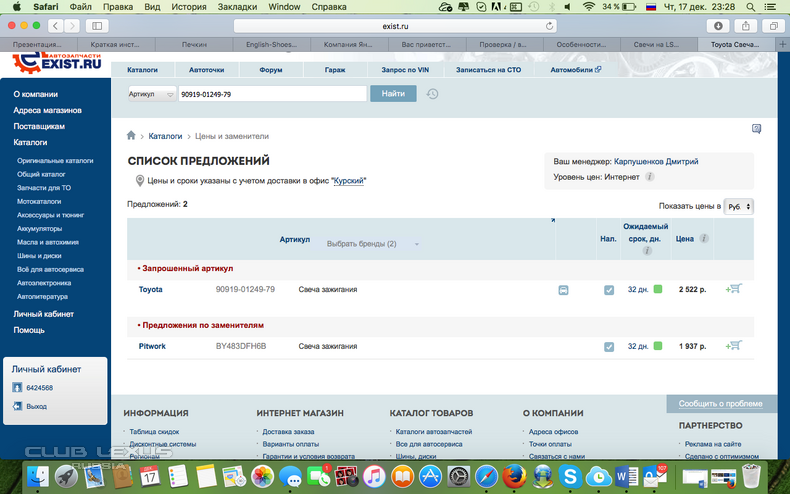Viewport: 790px width, 494px height.
Task: Add Pitwork BY483DFH6B to cart
Action: pos(734,346)
